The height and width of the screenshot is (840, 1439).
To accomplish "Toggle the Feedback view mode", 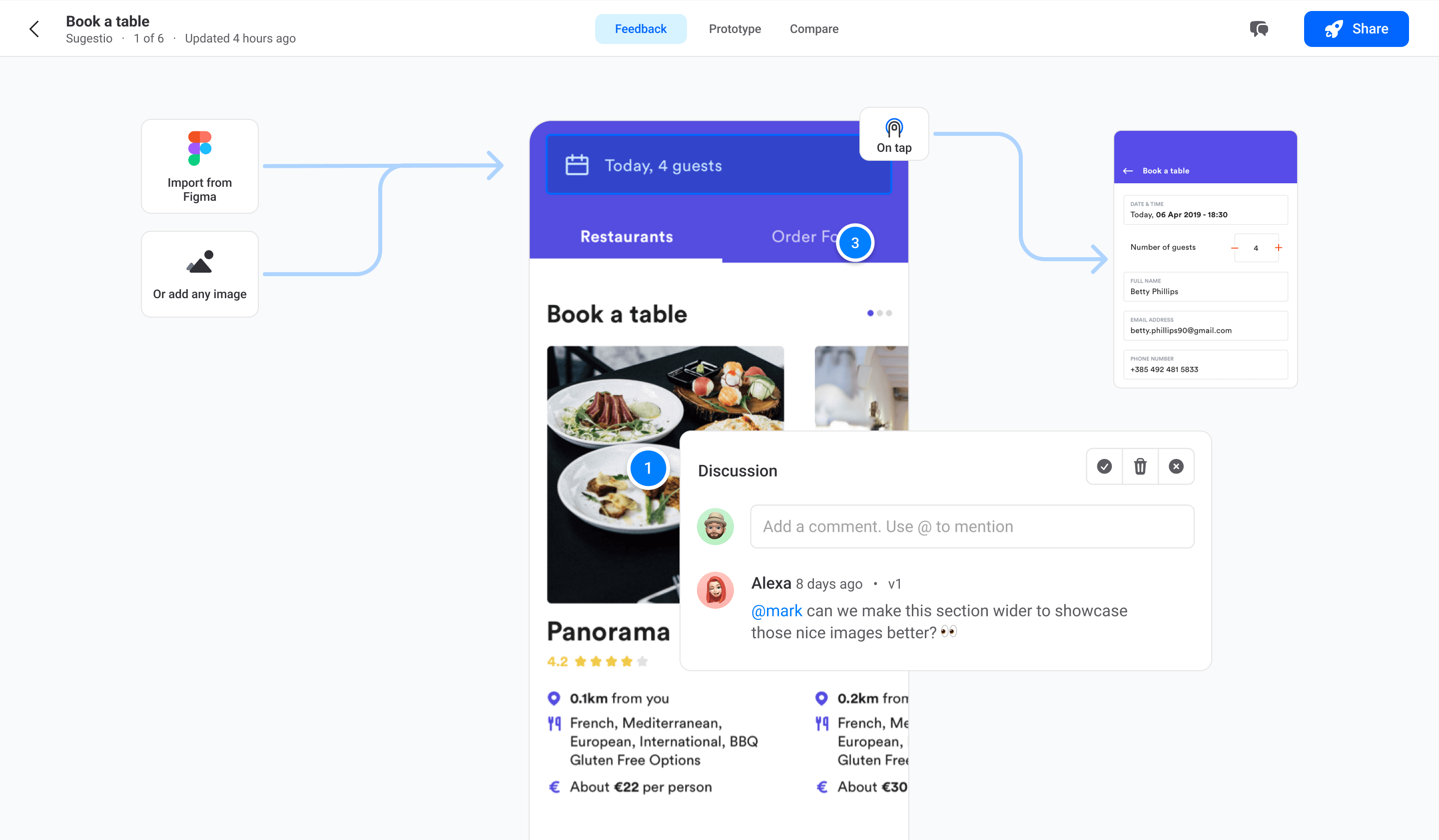I will (641, 29).
